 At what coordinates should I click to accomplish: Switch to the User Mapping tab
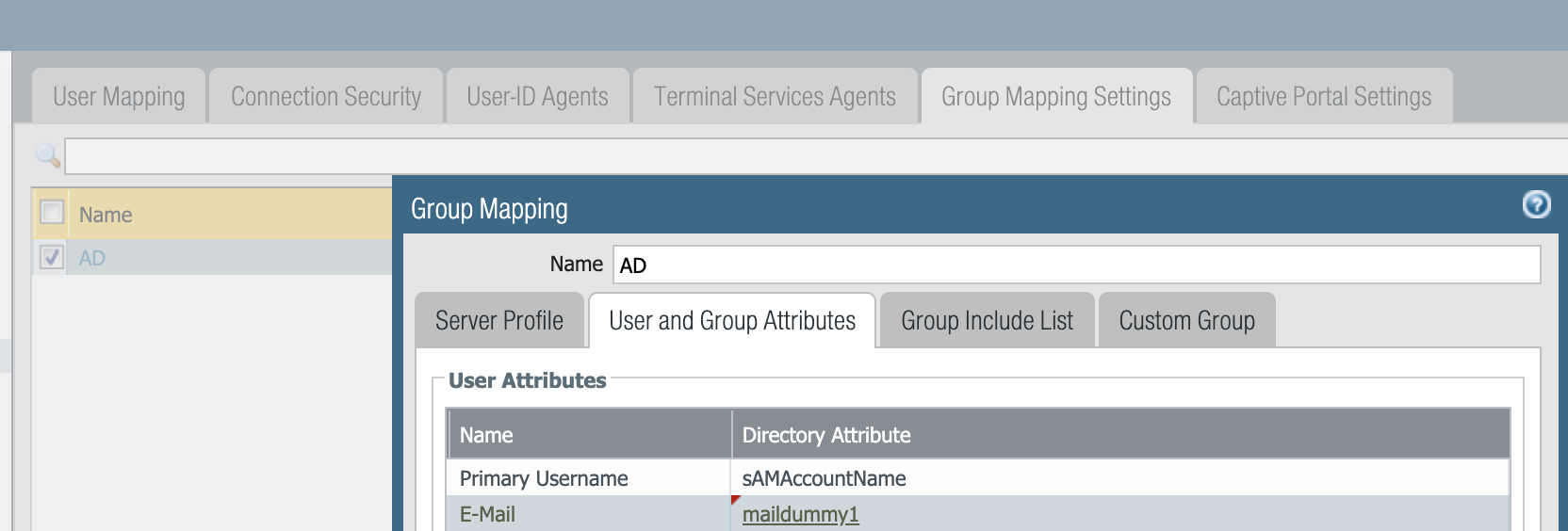pos(119,96)
